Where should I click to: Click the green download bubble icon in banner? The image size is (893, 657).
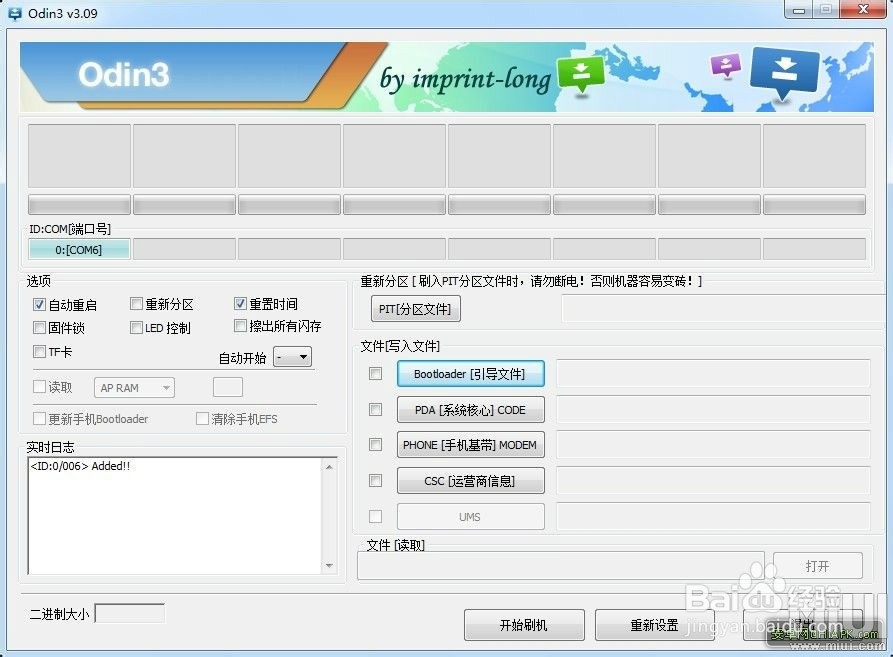point(580,73)
